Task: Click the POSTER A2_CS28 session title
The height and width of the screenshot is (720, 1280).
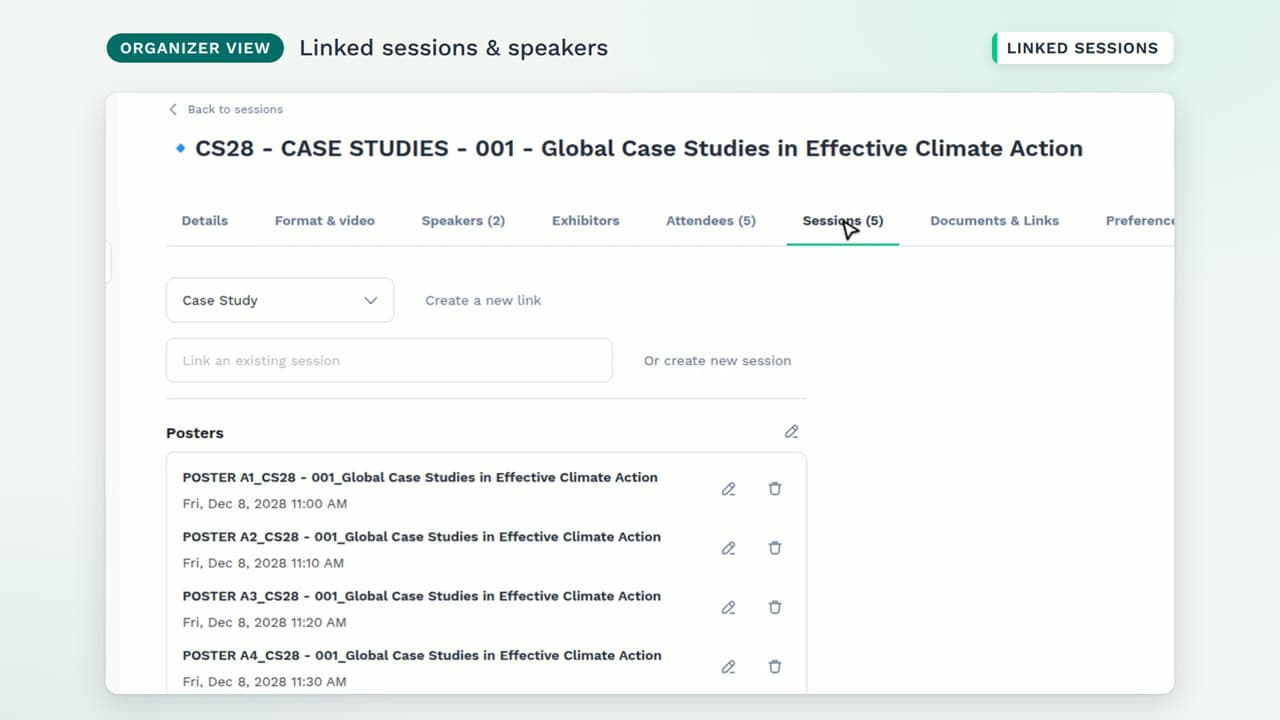Action: (x=421, y=536)
